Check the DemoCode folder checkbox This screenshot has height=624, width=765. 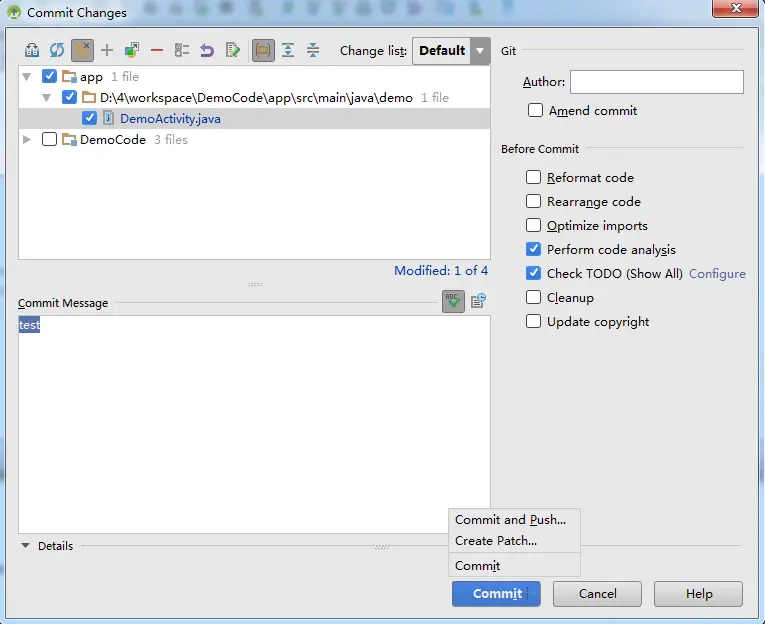(x=49, y=140)
